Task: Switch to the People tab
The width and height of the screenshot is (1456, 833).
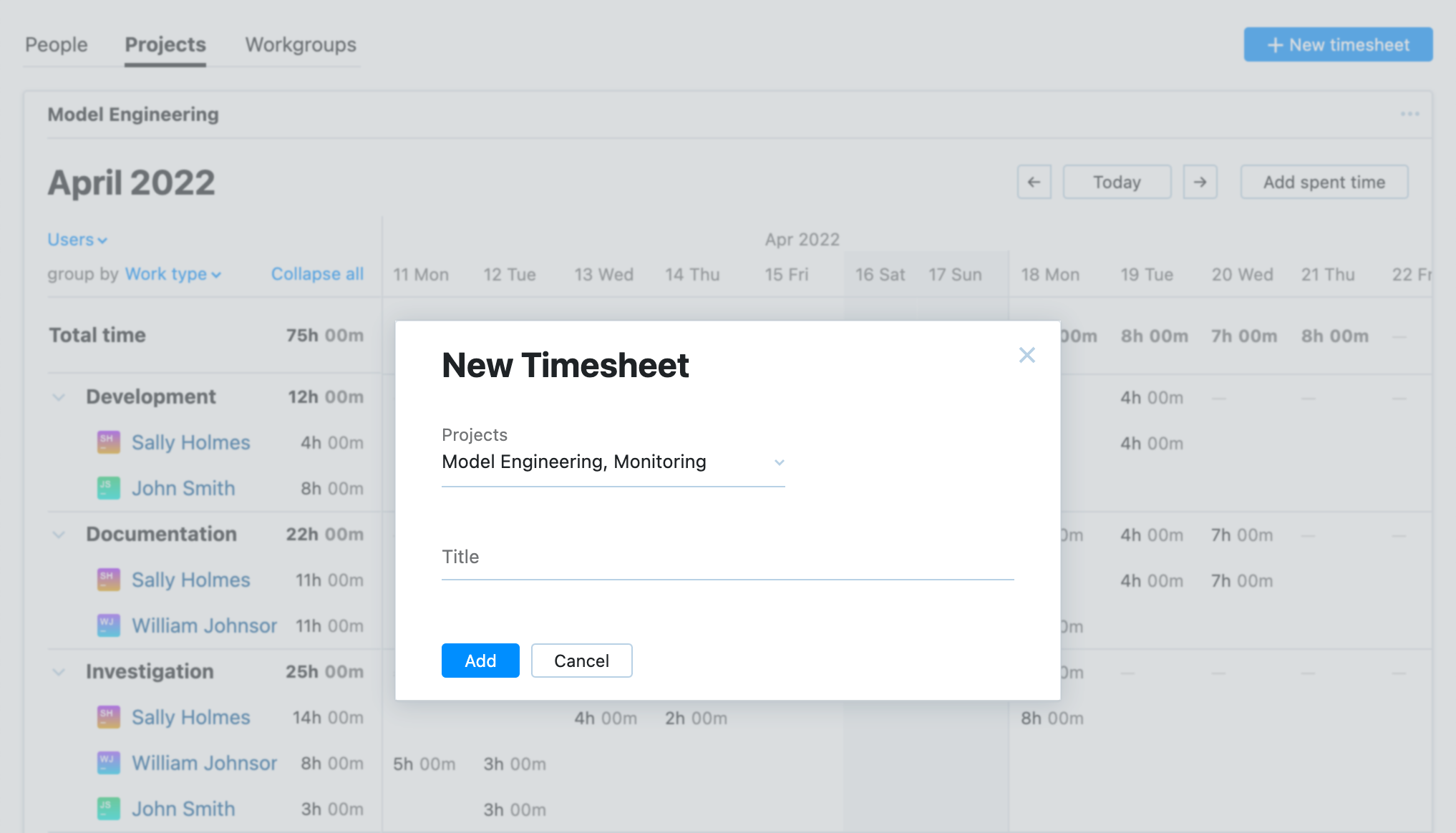Action: [x=57, y=44]
